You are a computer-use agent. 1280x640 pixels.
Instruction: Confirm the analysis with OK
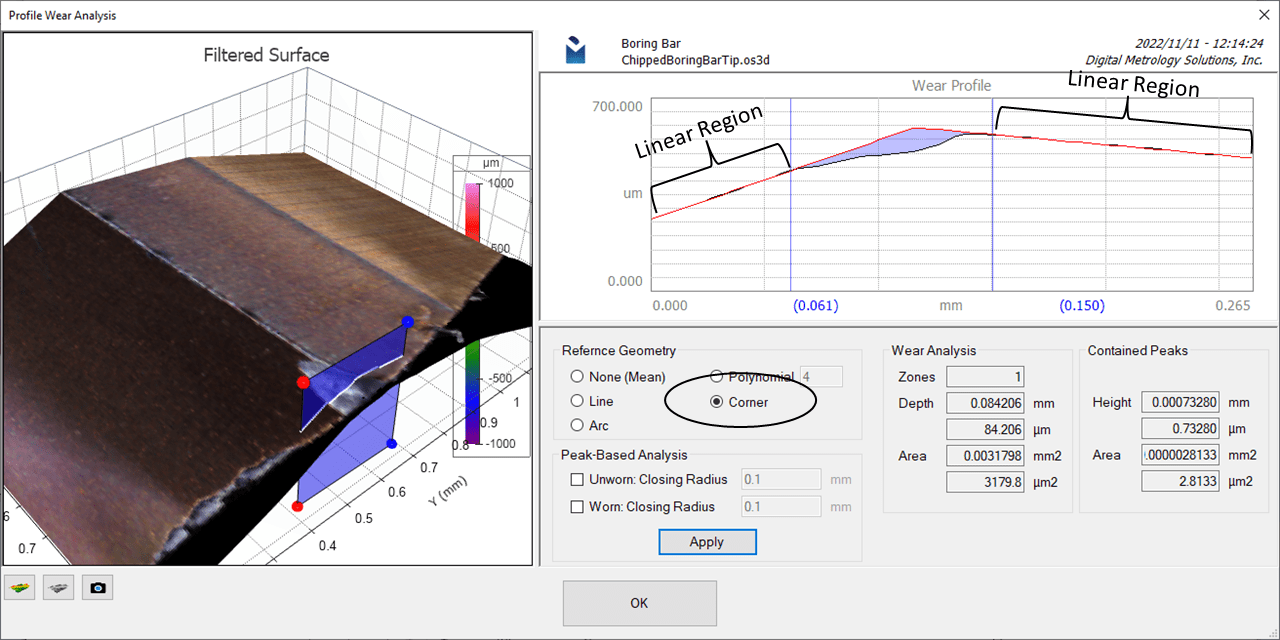point(639,603)
